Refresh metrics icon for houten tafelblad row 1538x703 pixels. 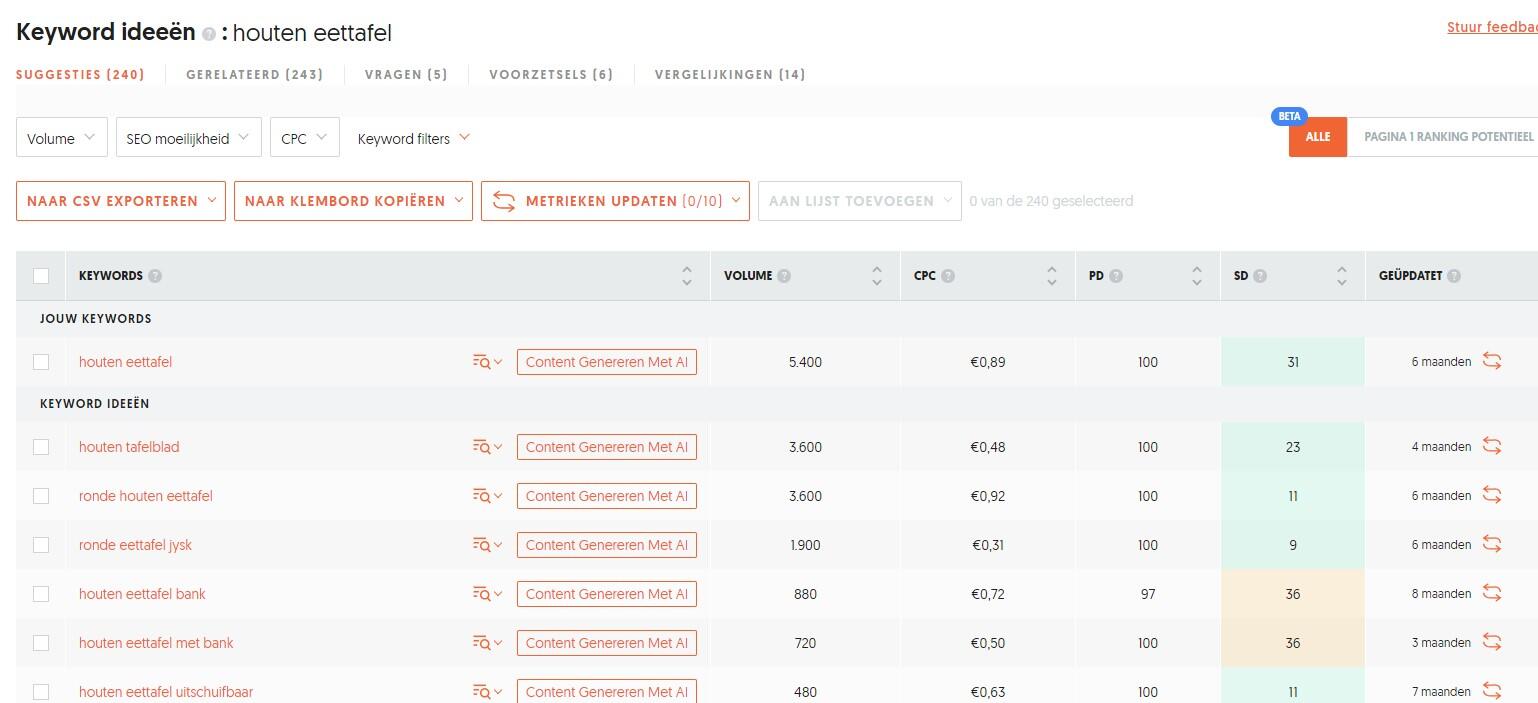(x=1492, y=446)
